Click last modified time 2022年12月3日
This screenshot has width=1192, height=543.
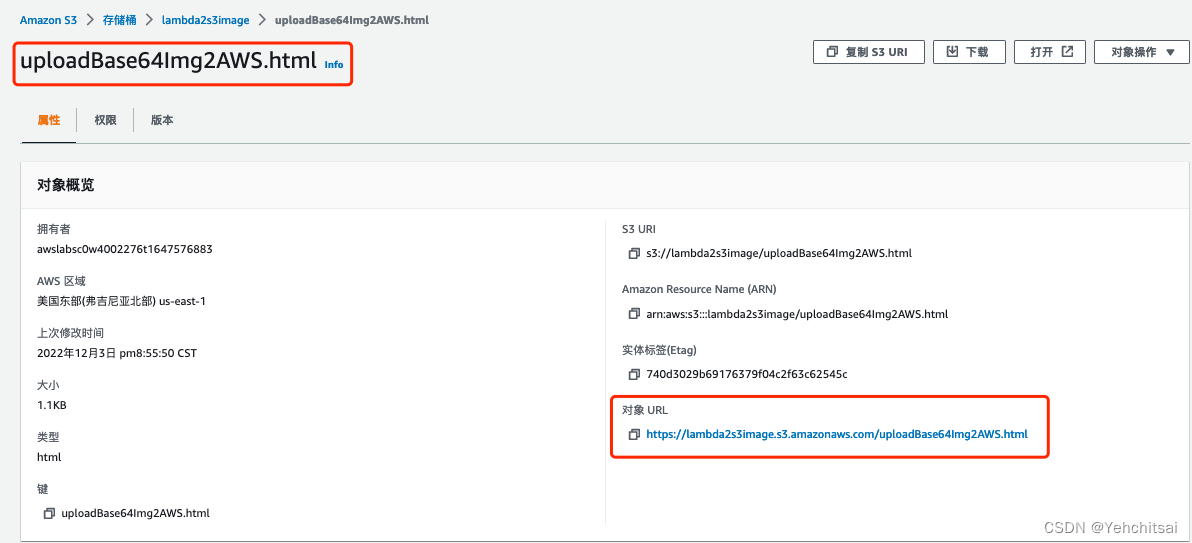(x=117, y=353)
